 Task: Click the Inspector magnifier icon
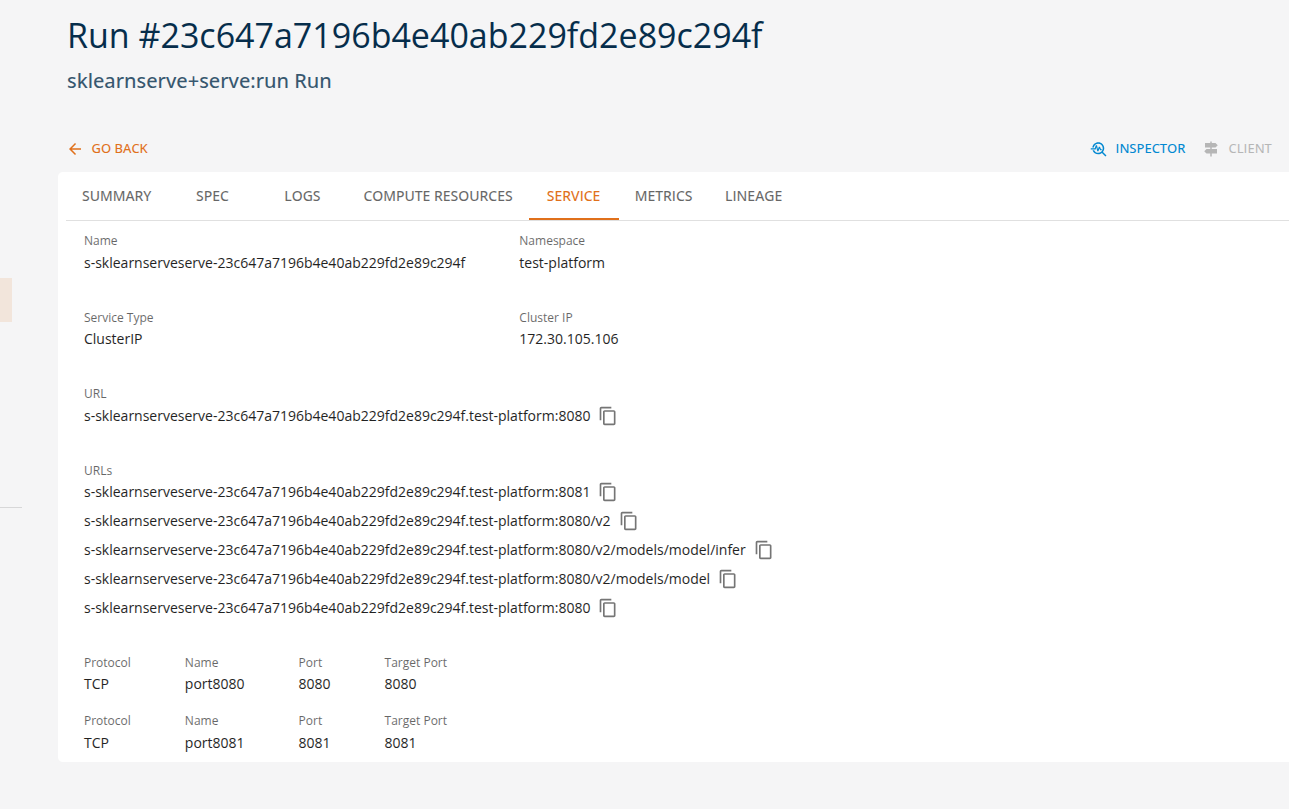click(x=1098, y=149)
